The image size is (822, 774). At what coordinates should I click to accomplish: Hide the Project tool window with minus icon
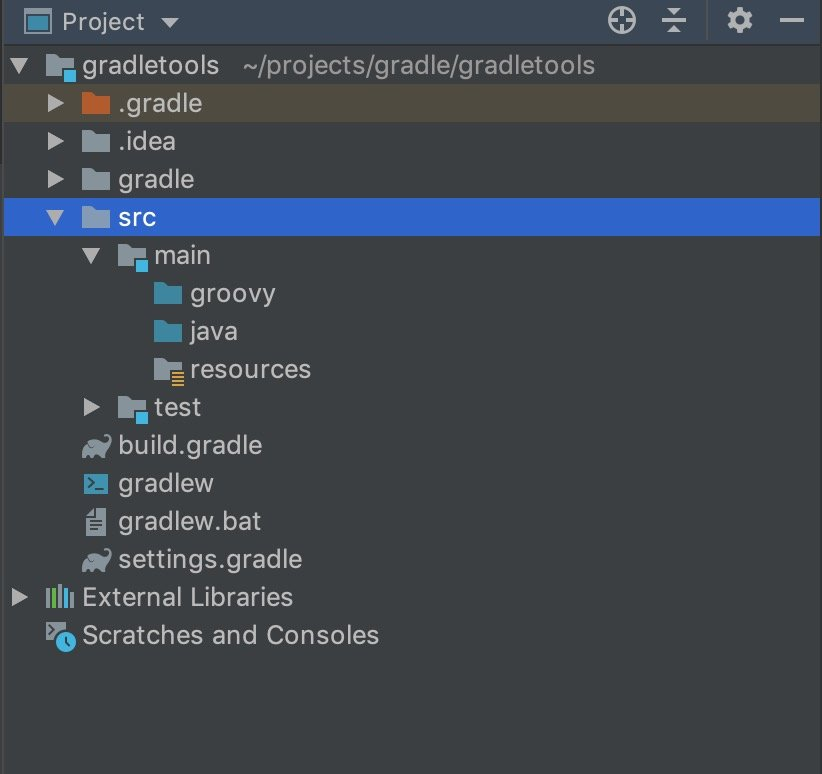[x=792, y=21]
